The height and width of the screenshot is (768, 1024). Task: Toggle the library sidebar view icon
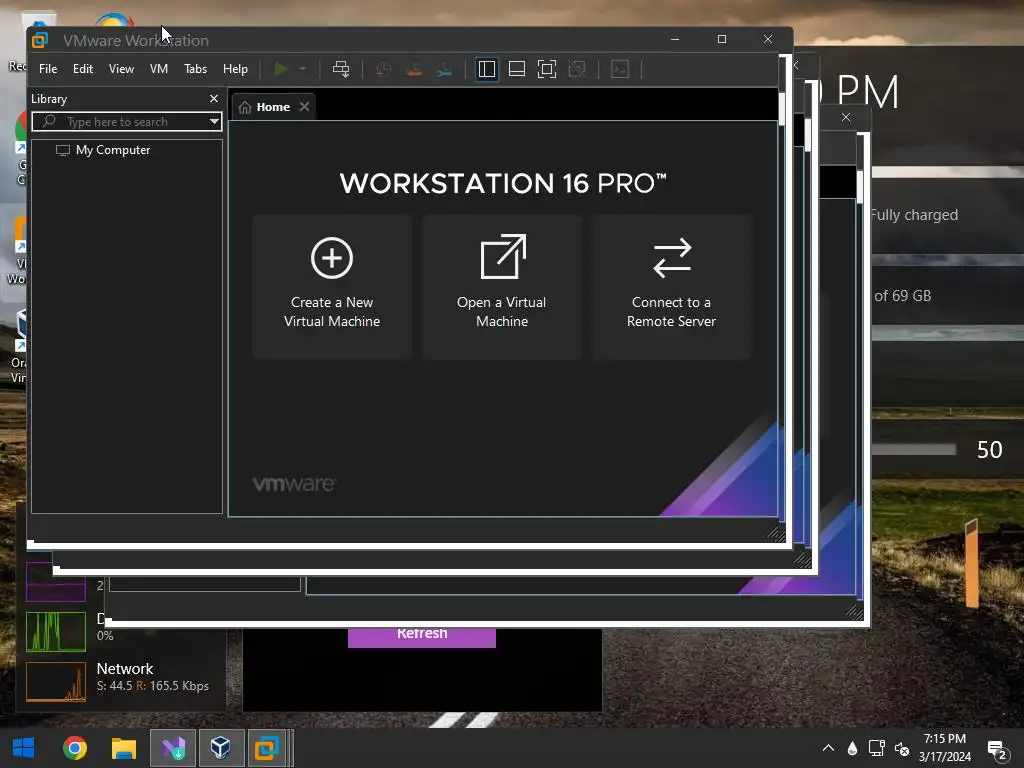[487, 69]
